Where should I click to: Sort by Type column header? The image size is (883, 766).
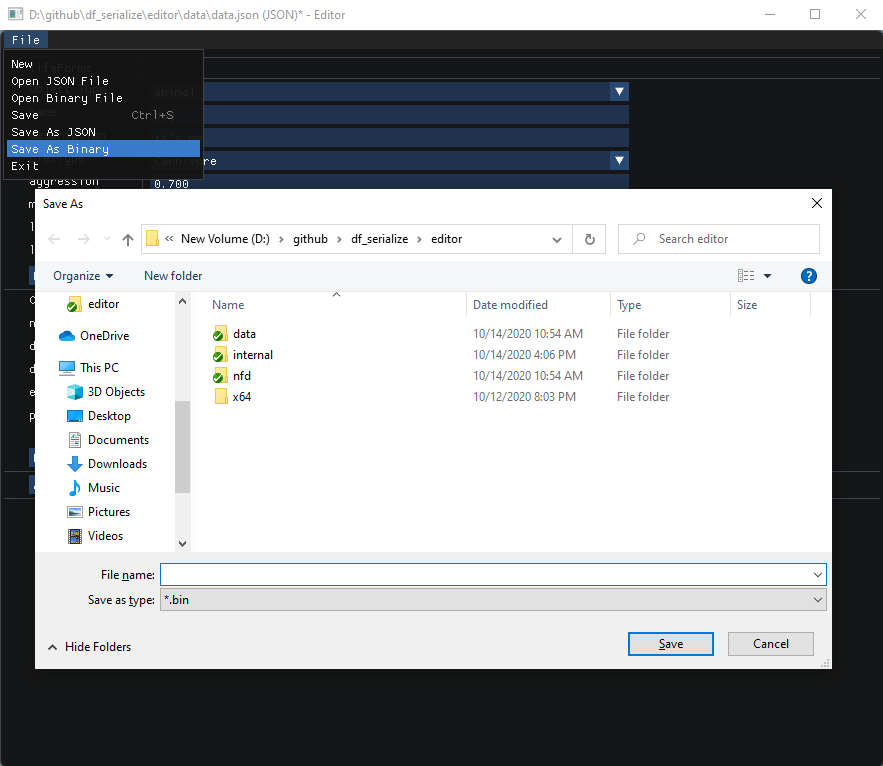coord(670,305)
